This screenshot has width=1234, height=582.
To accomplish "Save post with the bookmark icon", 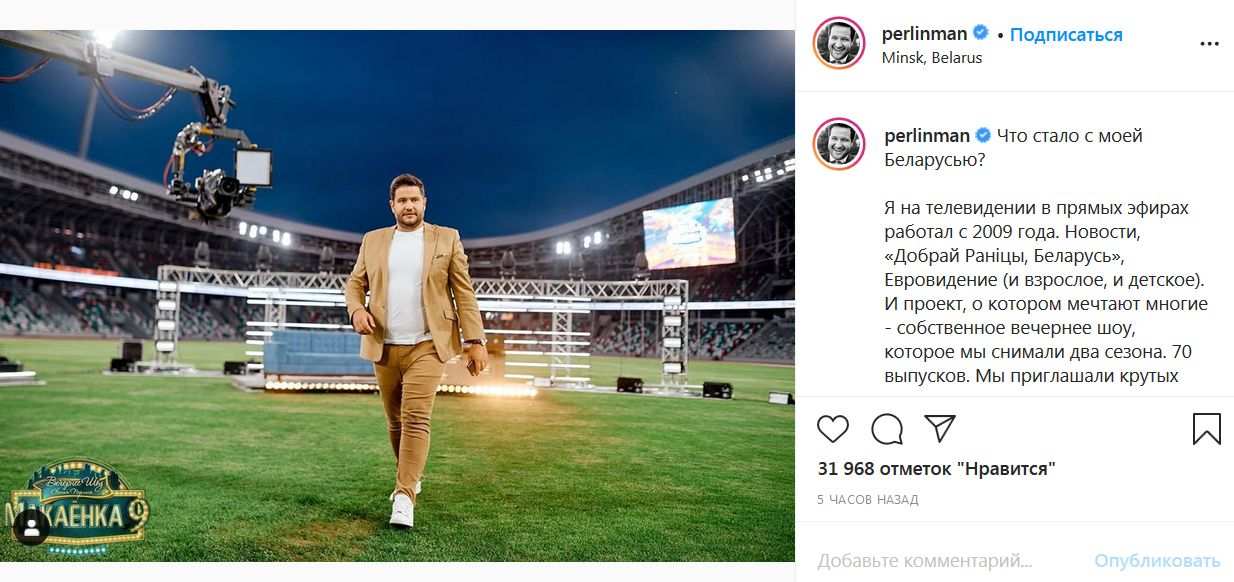I will (x=1207, y=429).
